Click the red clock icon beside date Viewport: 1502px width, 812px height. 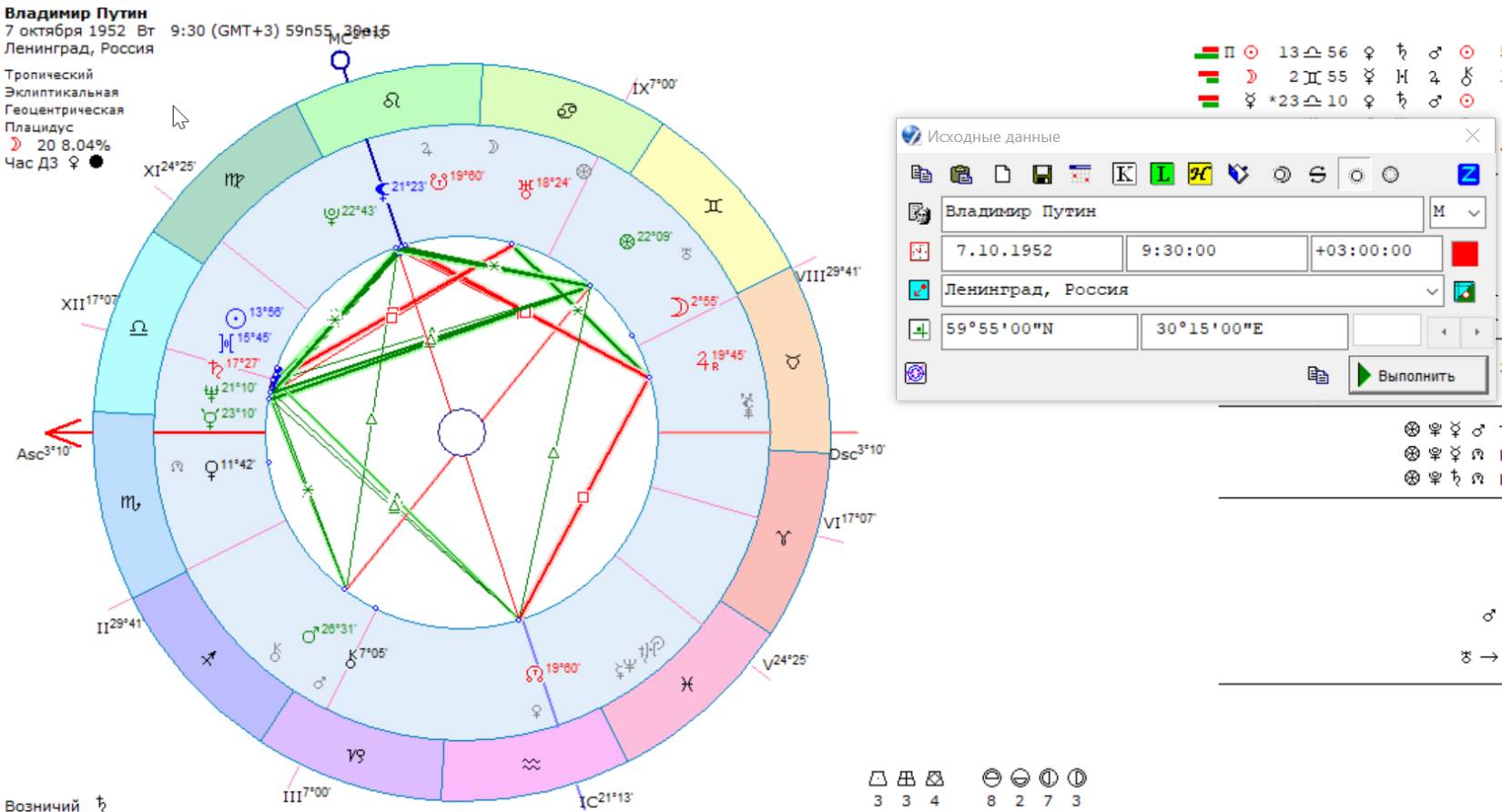pos(919,252)
